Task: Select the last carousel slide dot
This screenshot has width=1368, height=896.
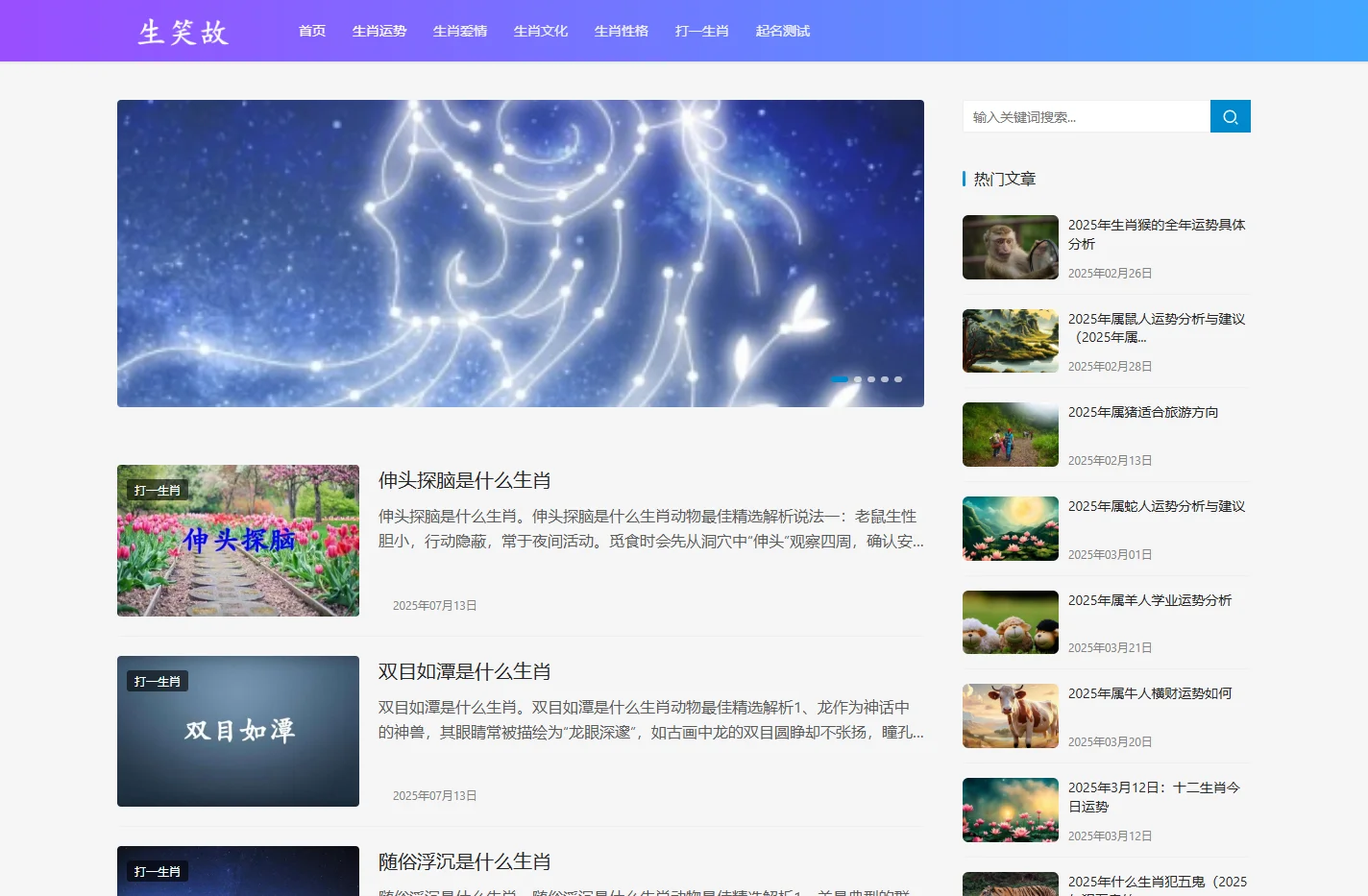Action: coord(898,379)
